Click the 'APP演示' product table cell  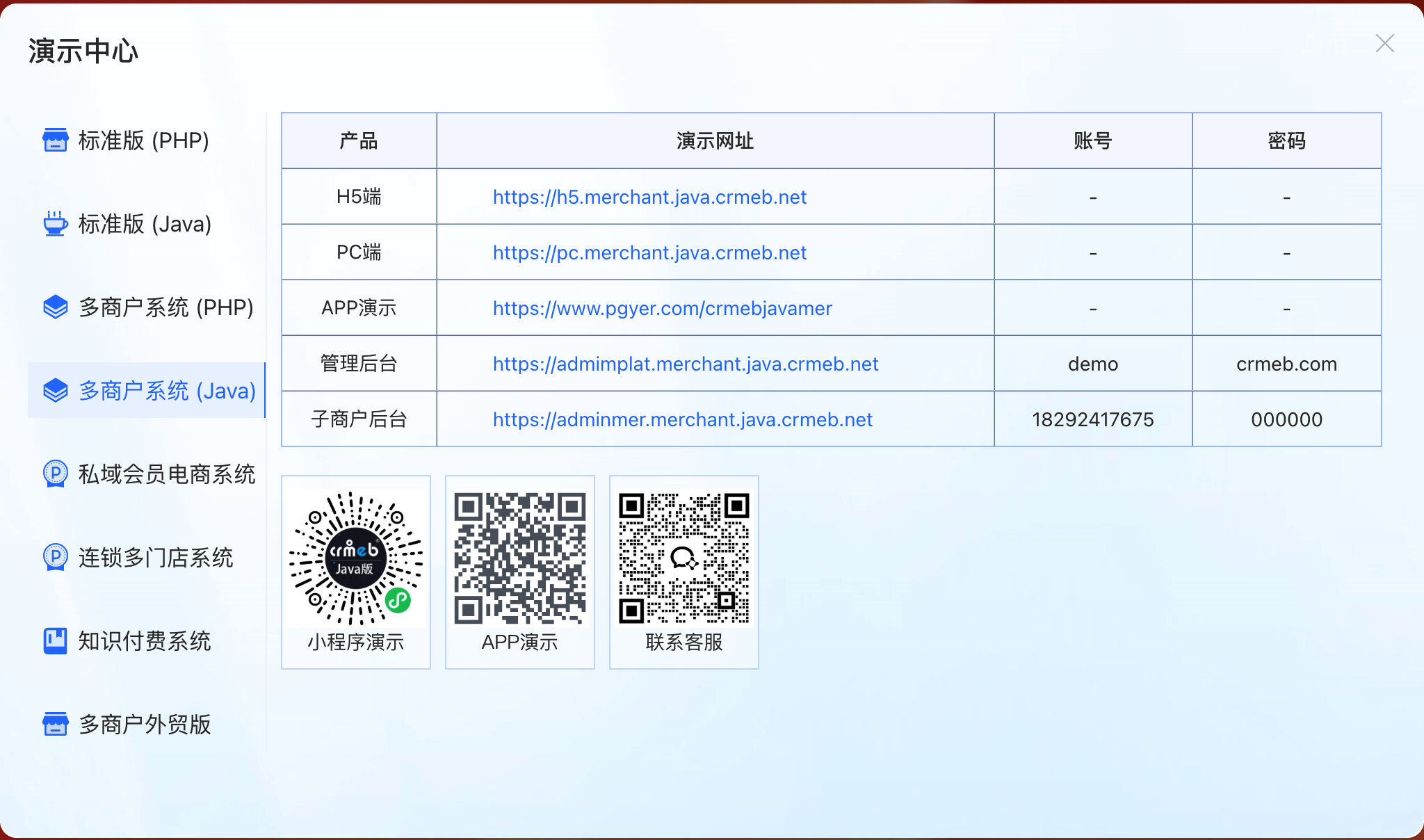pyautogui.click(x=359, y=307)
